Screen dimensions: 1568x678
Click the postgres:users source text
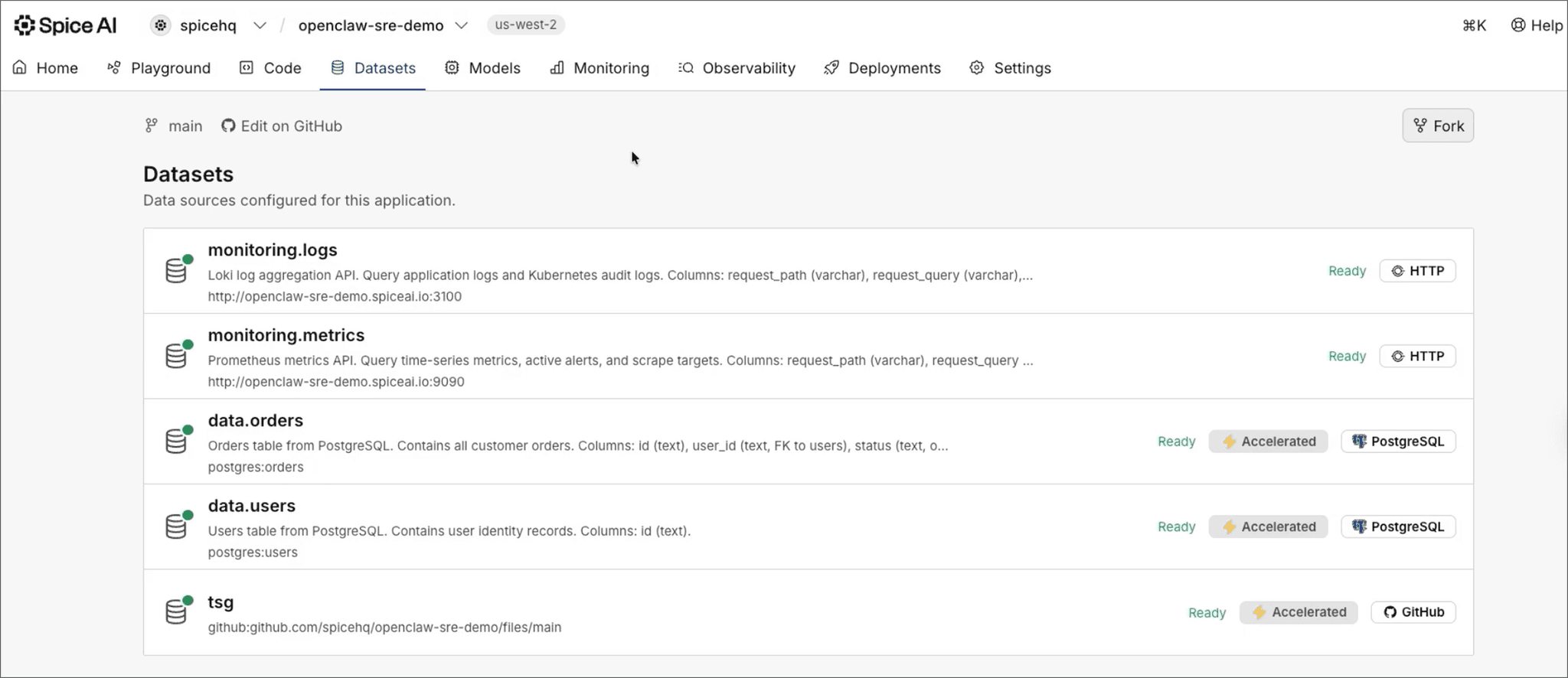click(x=253, y=553)
